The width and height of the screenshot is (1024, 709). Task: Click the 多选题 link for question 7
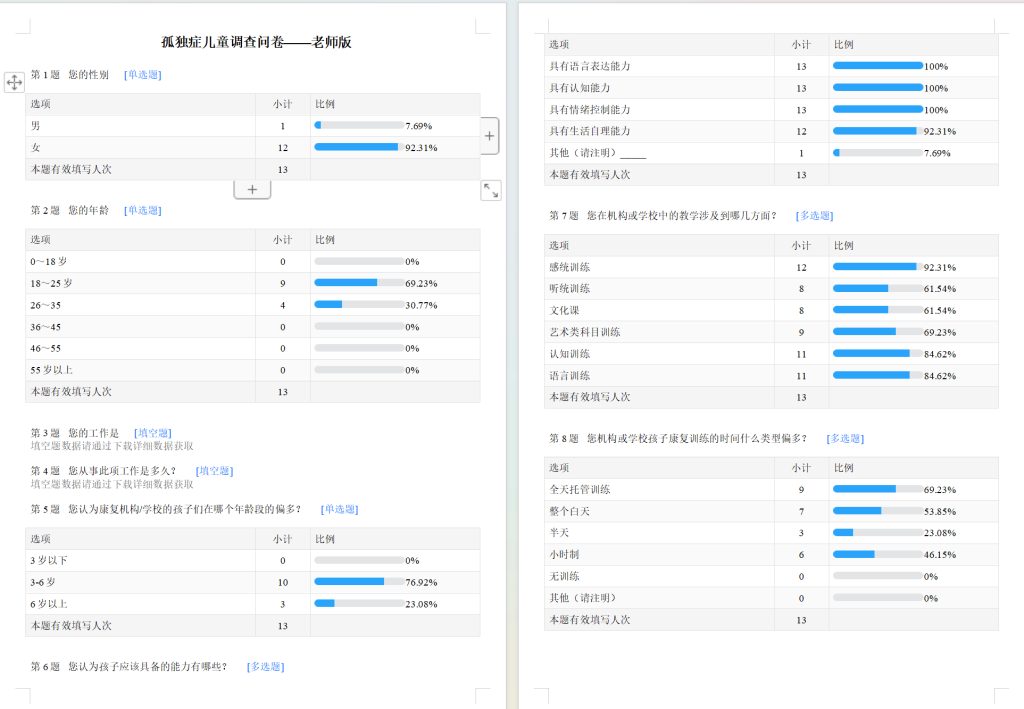814,215
